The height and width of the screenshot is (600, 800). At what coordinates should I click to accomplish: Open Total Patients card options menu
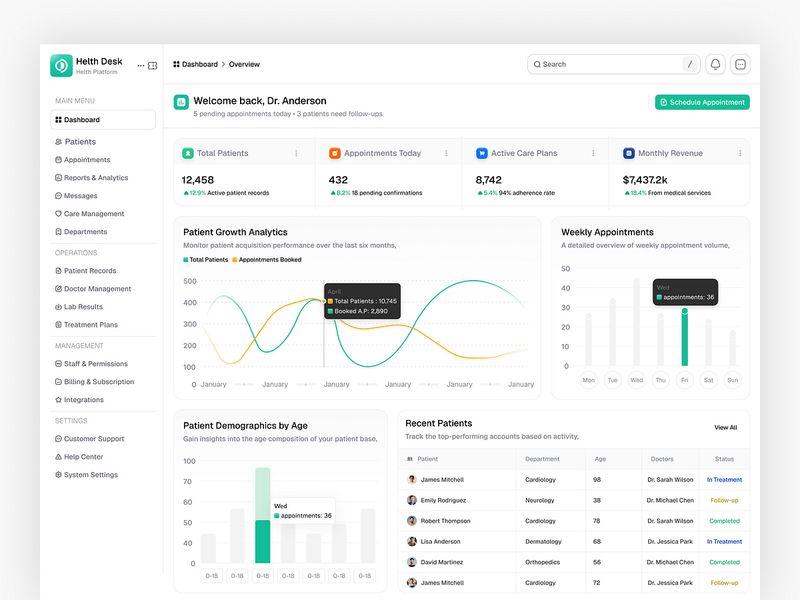[x=296, y=153]
